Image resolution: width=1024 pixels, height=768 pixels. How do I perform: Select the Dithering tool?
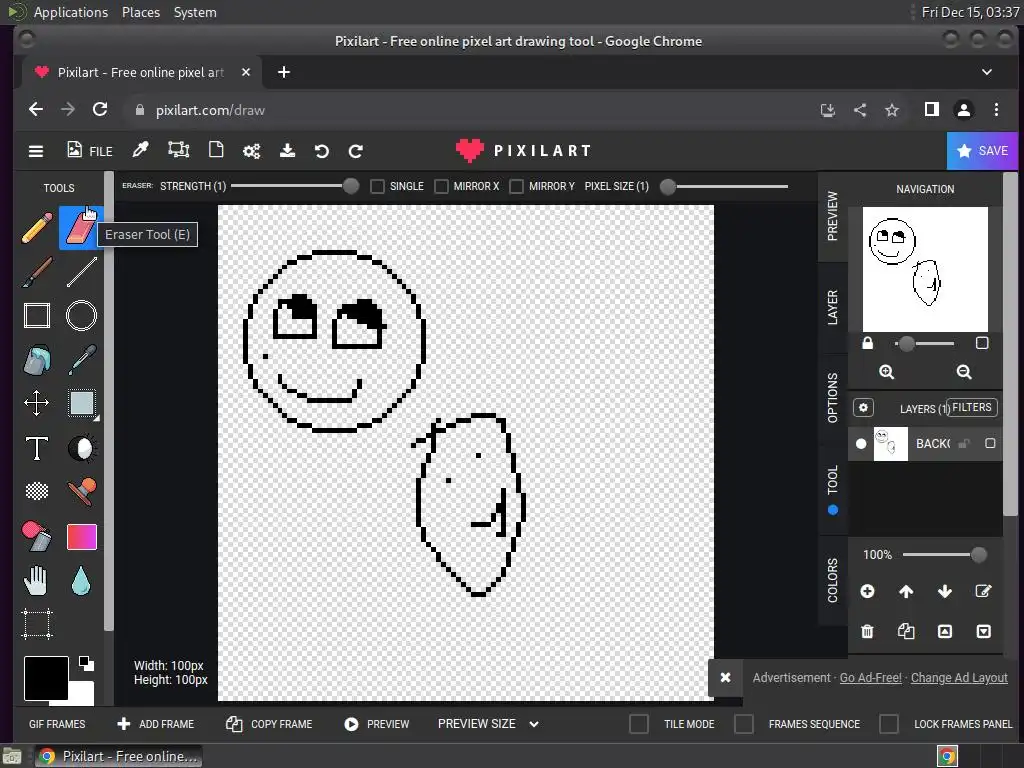click(37, 490)
